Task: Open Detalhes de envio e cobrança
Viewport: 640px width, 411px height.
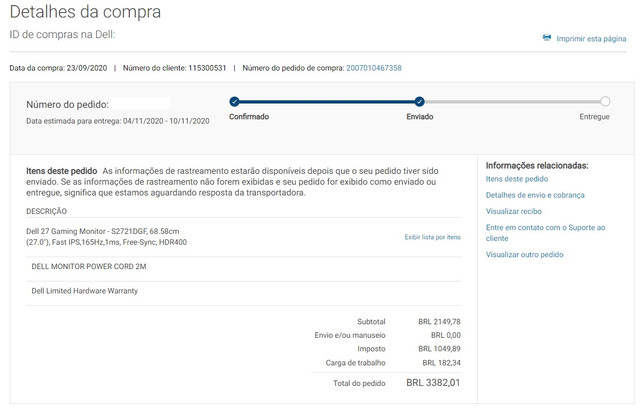Action: coord(535,195)
